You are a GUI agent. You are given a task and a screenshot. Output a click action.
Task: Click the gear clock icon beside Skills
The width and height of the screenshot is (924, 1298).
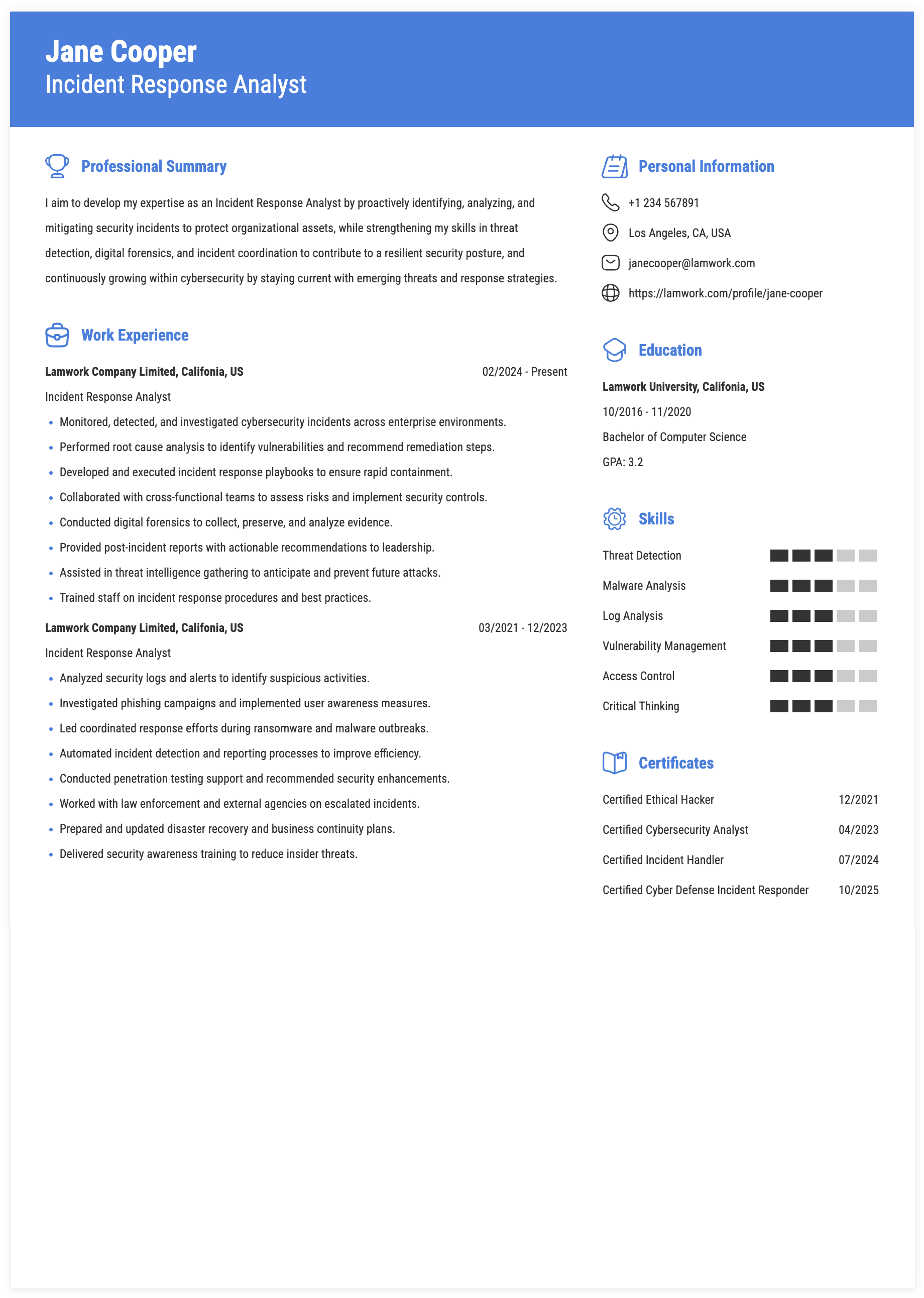(x=615, y=519)
